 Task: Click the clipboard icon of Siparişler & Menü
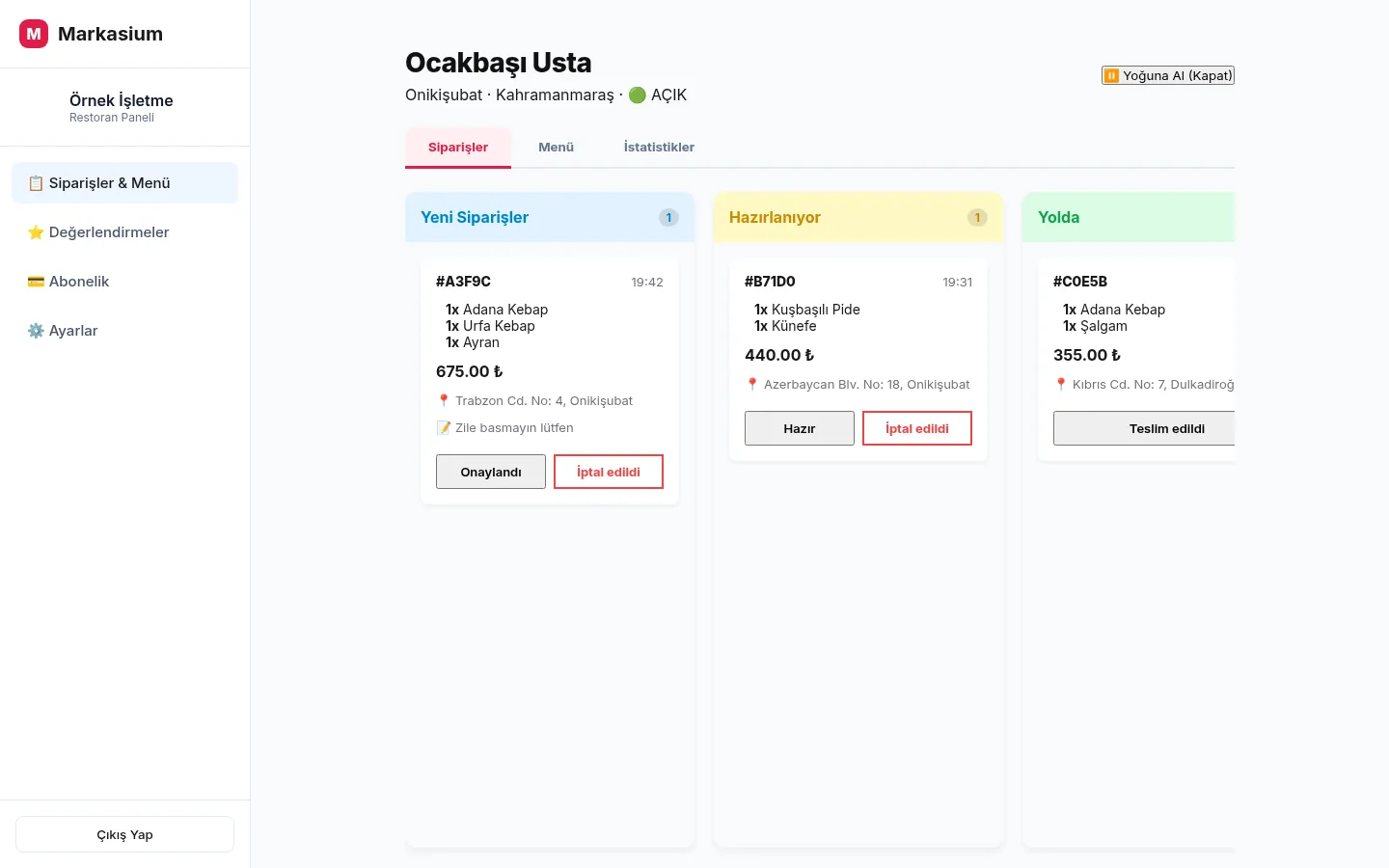(36, 183)
